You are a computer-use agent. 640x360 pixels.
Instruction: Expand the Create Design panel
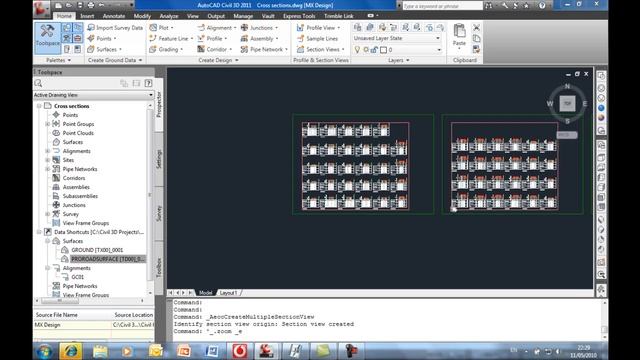tap(237, 60)
